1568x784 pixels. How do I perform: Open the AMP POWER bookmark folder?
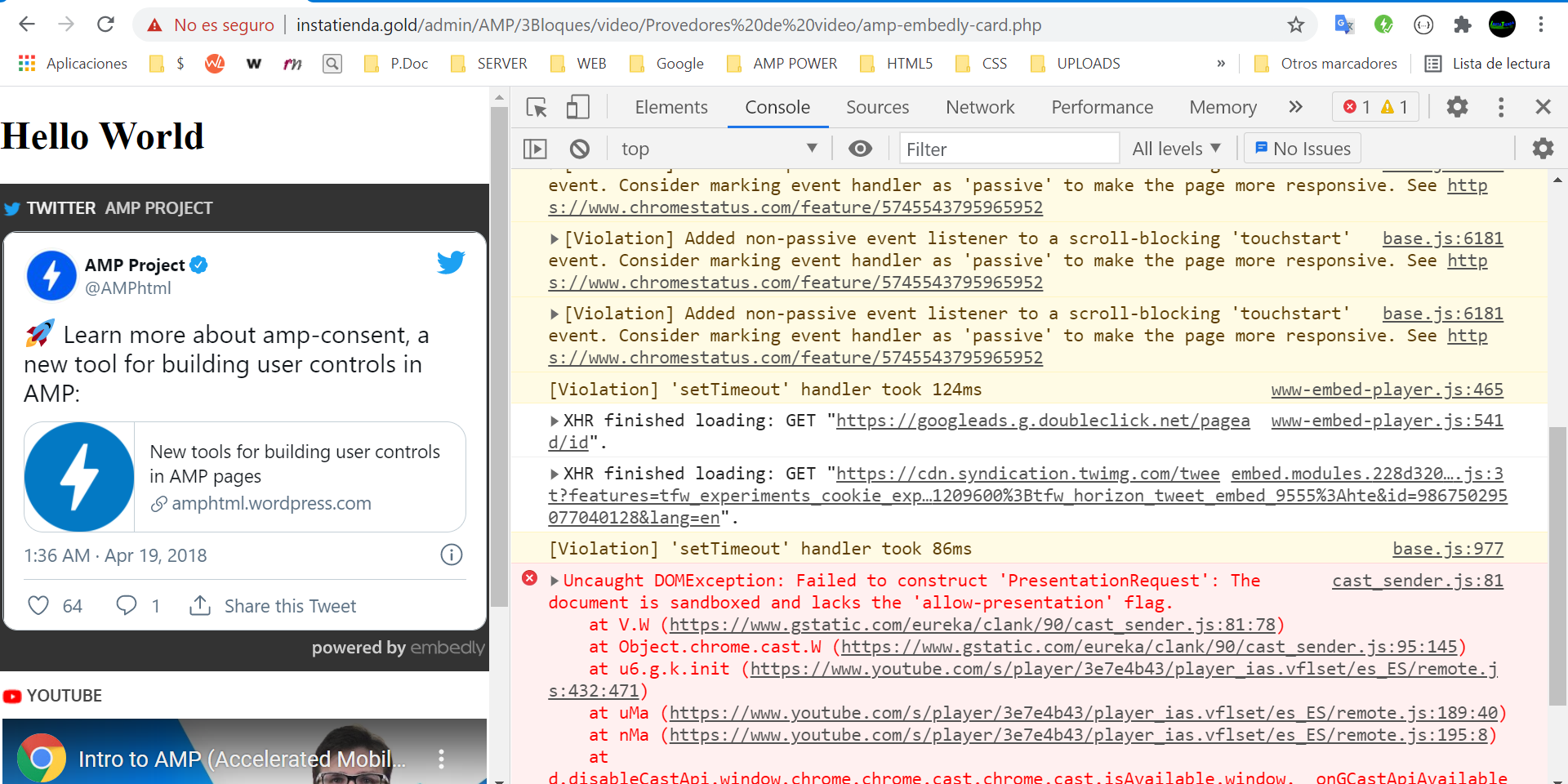[782, 64]
